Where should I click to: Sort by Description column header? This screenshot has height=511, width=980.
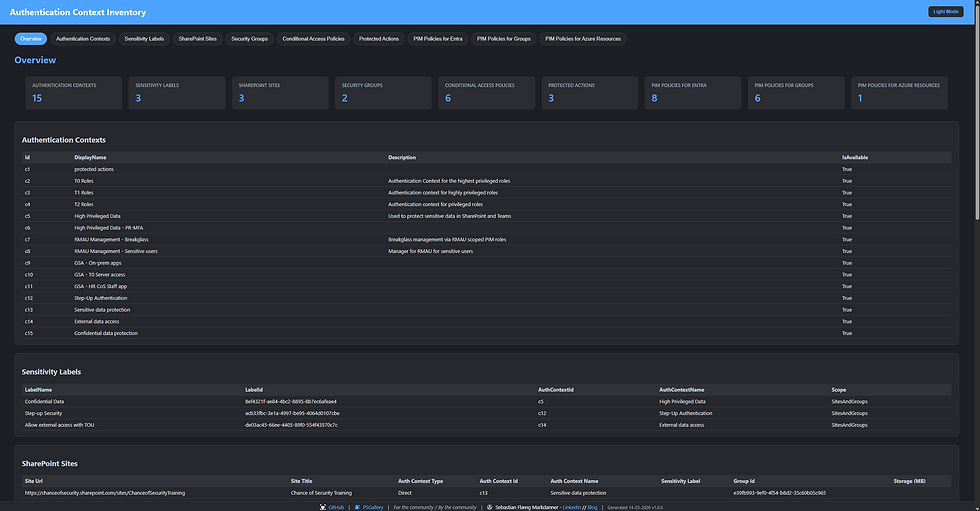click(x=402, y=157)
